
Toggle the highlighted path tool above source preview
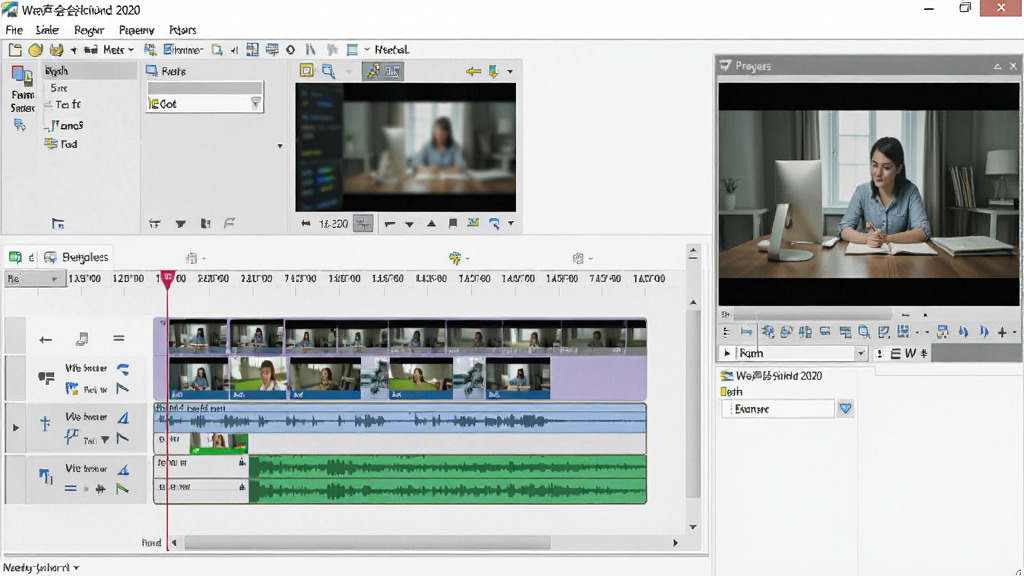[x=373, y=71]
